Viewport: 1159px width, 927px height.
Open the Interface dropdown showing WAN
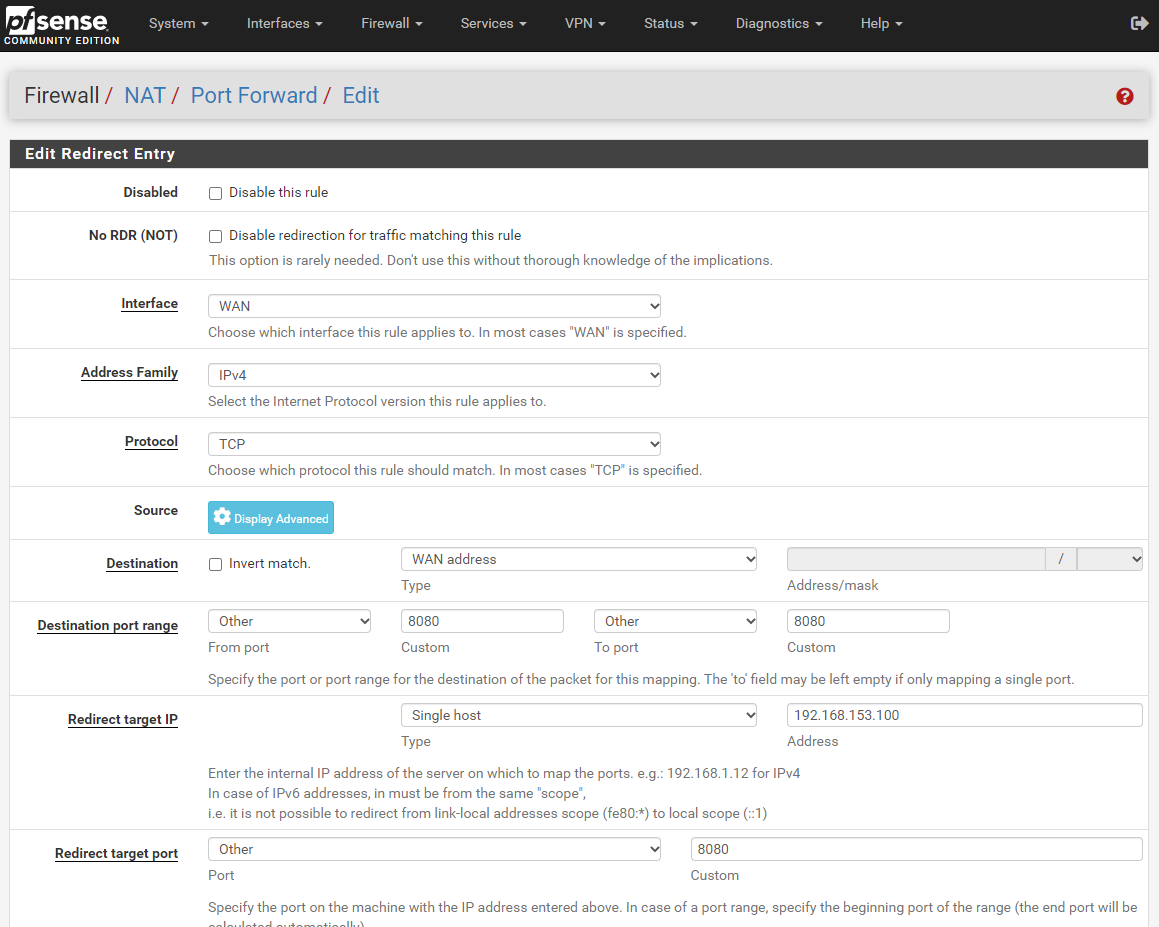[434, 306]
